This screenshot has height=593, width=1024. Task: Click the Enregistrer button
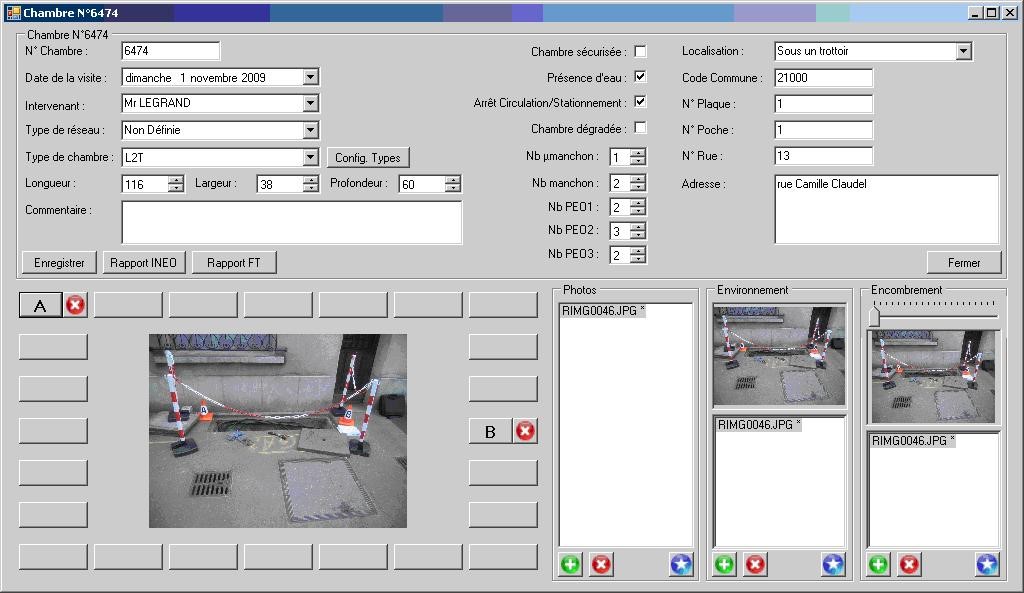pos(59,262)
